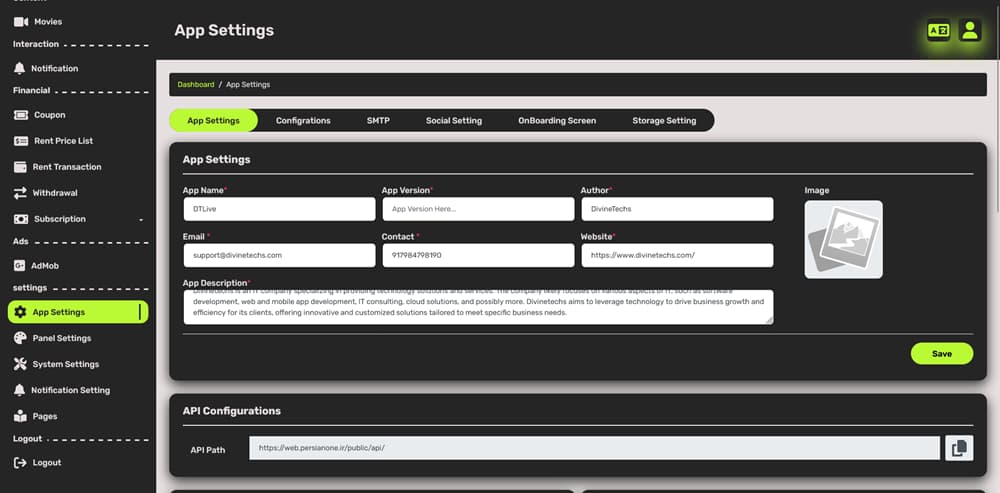Click the App Version input field

click(478, 209)
